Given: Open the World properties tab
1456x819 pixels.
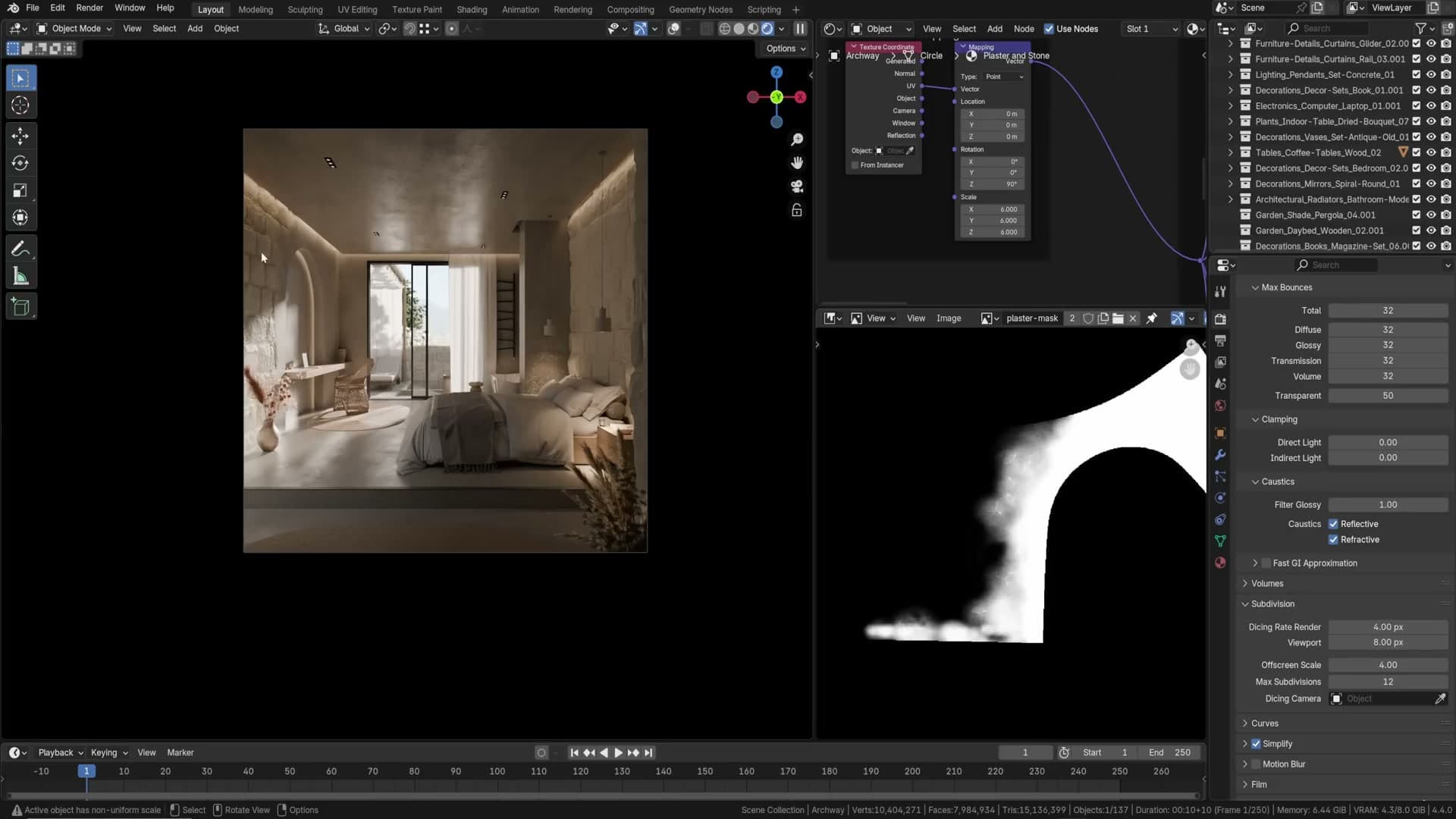Looking at the screenshot, I should (1220, 406).
